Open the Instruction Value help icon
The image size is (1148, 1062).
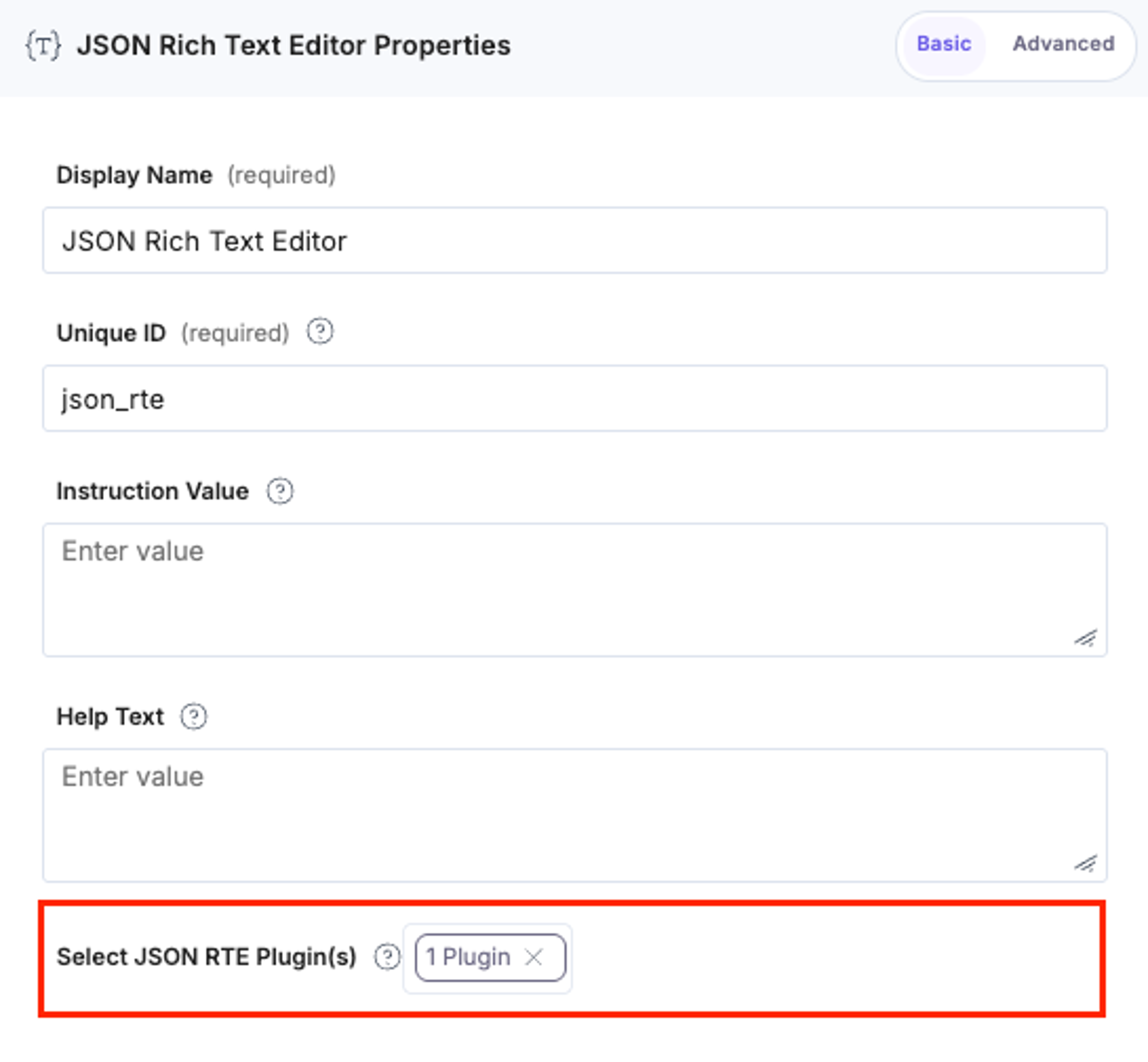[x=280, y=491]
